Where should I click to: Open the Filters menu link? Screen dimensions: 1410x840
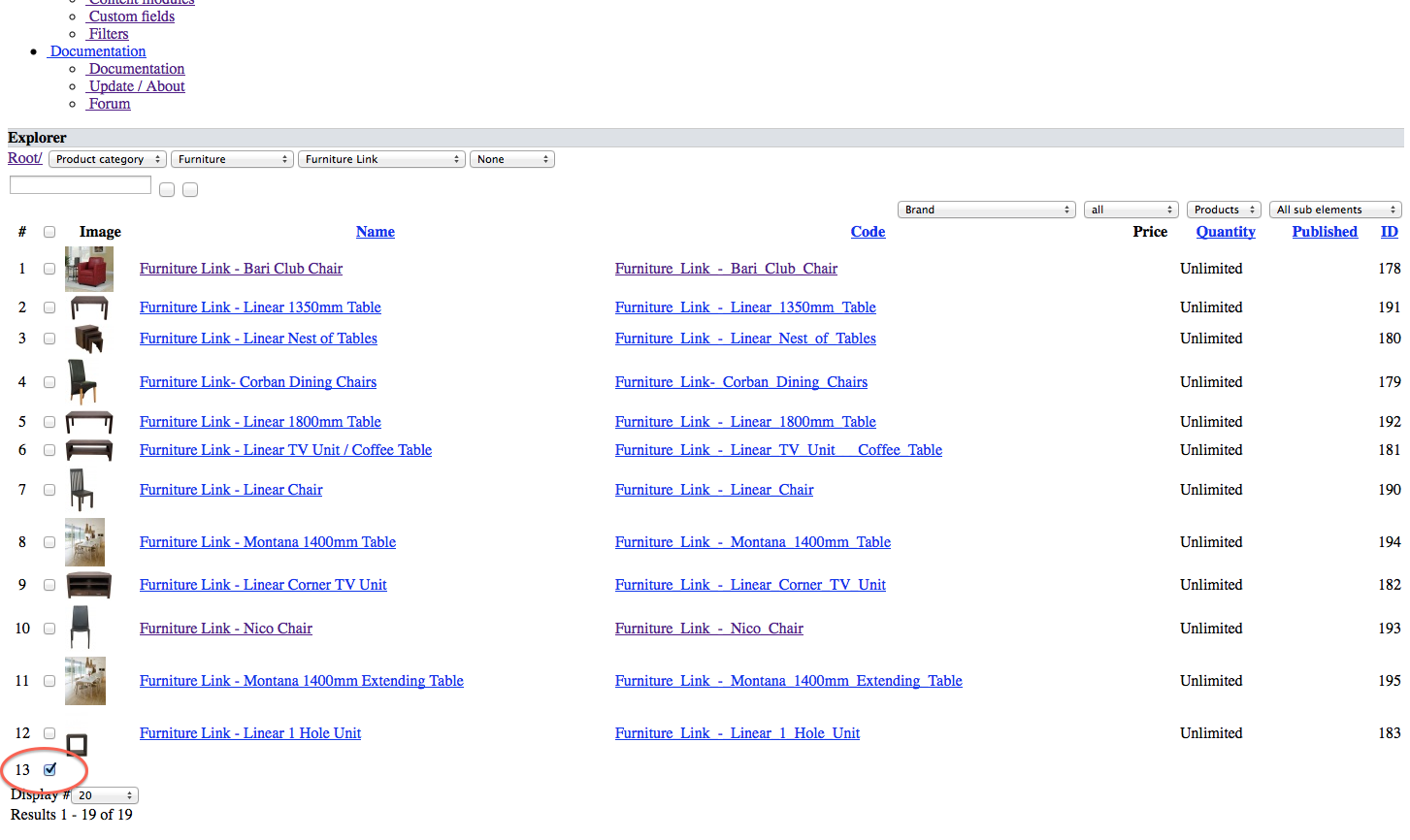(108, 34)
